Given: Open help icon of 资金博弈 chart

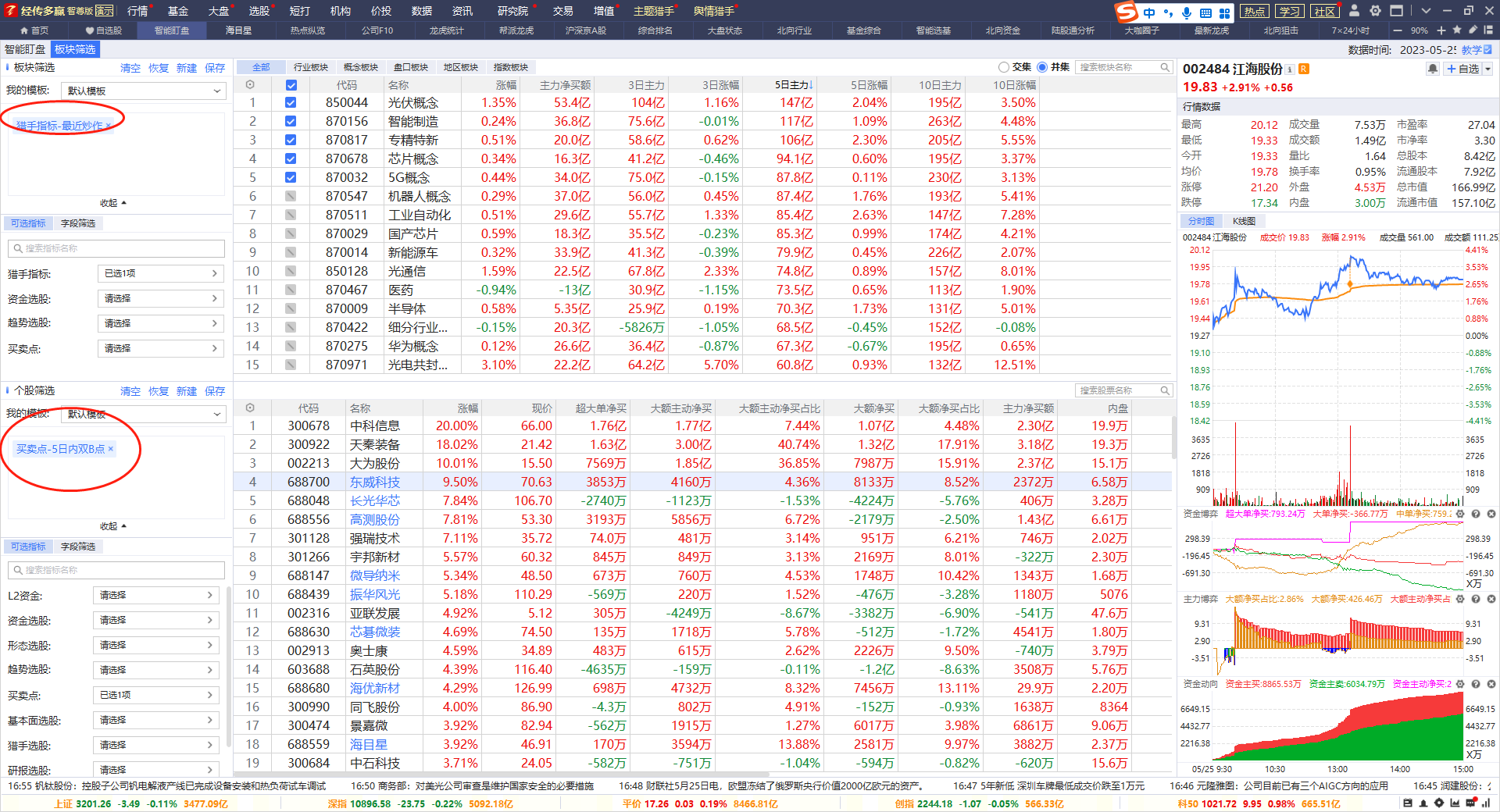Looking at the screenshot, I should [1476, 514].
